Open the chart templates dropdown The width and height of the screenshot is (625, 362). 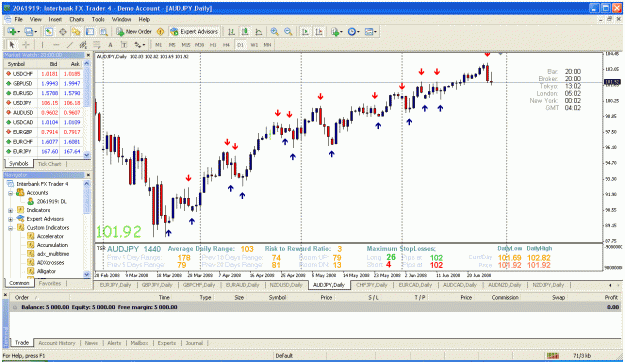click(370, 31)
